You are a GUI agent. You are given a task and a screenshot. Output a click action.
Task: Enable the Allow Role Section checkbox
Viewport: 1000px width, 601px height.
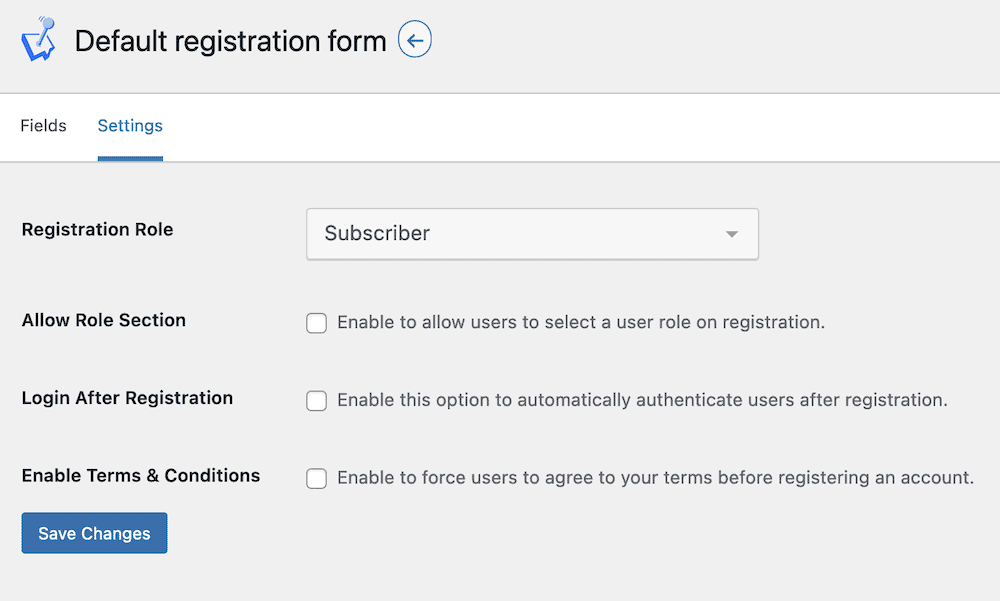(316, 323)
